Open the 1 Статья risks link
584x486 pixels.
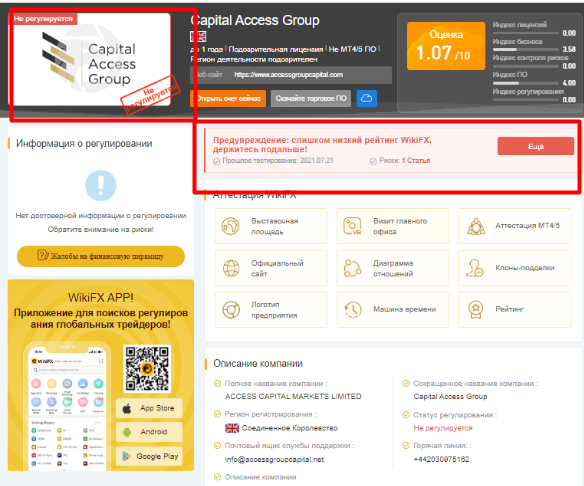[416, 161]
